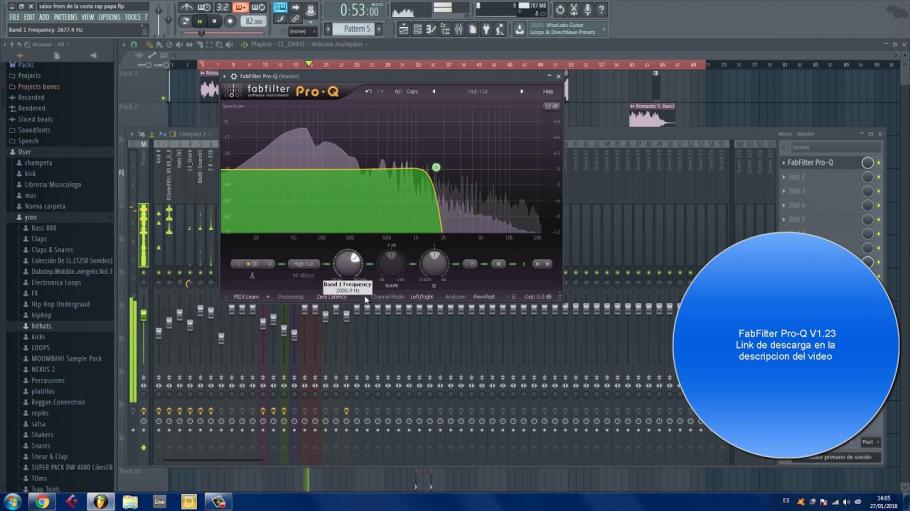
Task: Click the Pro-Q Q knob
Action: coord(434,263)
